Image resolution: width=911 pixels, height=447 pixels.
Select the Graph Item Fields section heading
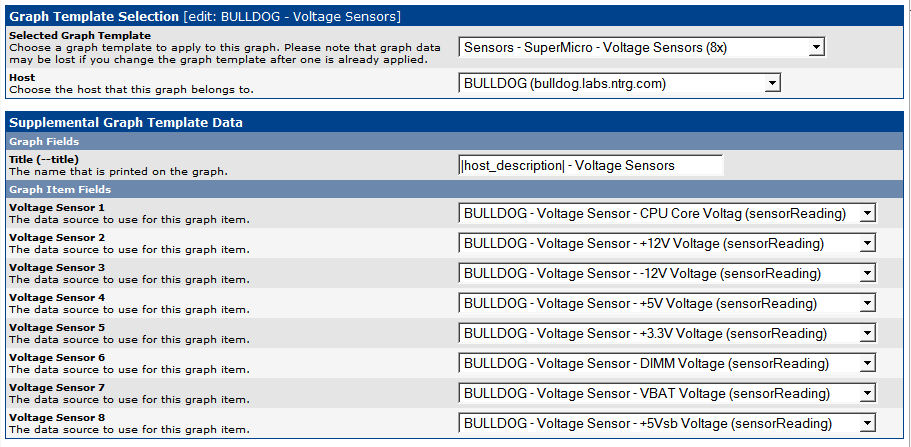59,189
